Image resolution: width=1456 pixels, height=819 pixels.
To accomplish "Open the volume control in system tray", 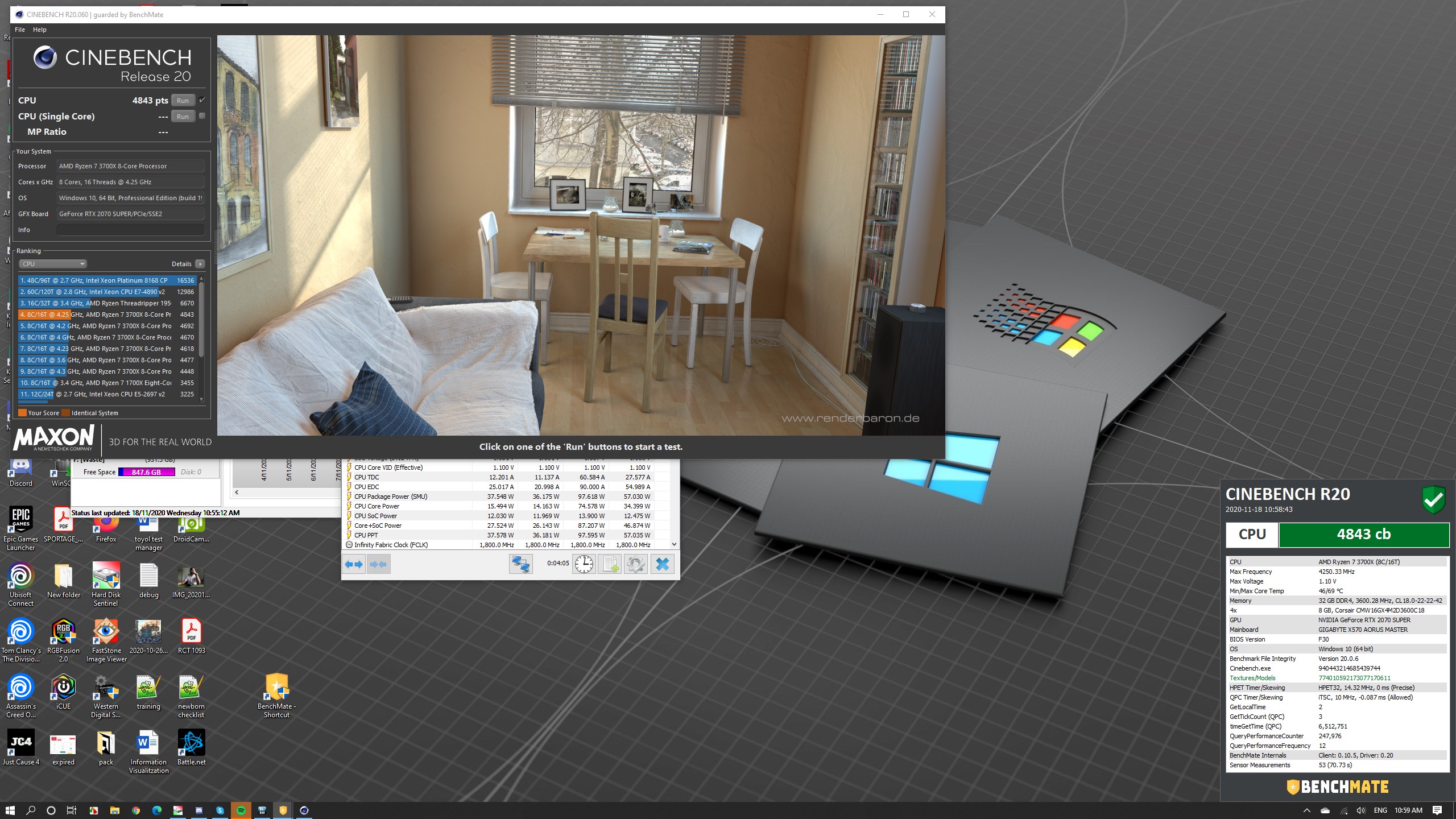I will pos(1360,810).
